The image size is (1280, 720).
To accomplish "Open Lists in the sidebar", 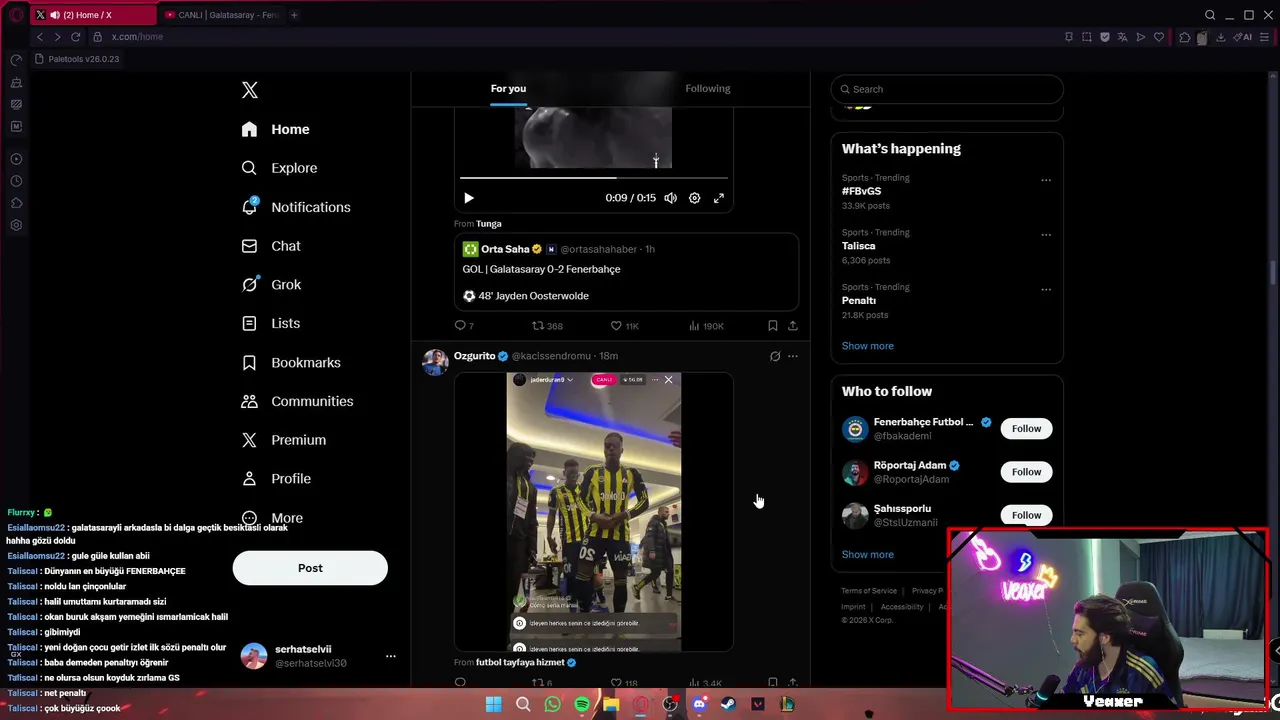I will point(271,323).
